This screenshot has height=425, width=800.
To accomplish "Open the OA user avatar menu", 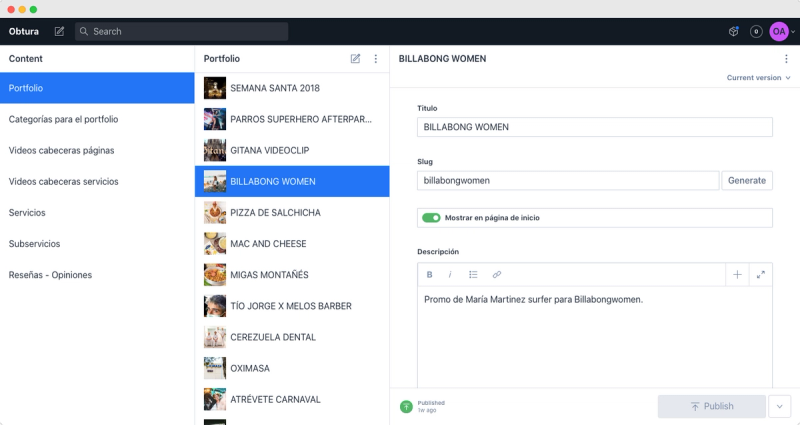I will [x=779, y=32].
